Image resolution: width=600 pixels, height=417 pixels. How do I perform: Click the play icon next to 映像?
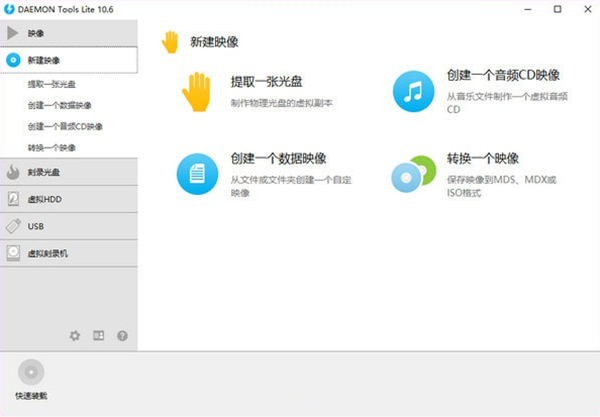(x=13, y=33)
